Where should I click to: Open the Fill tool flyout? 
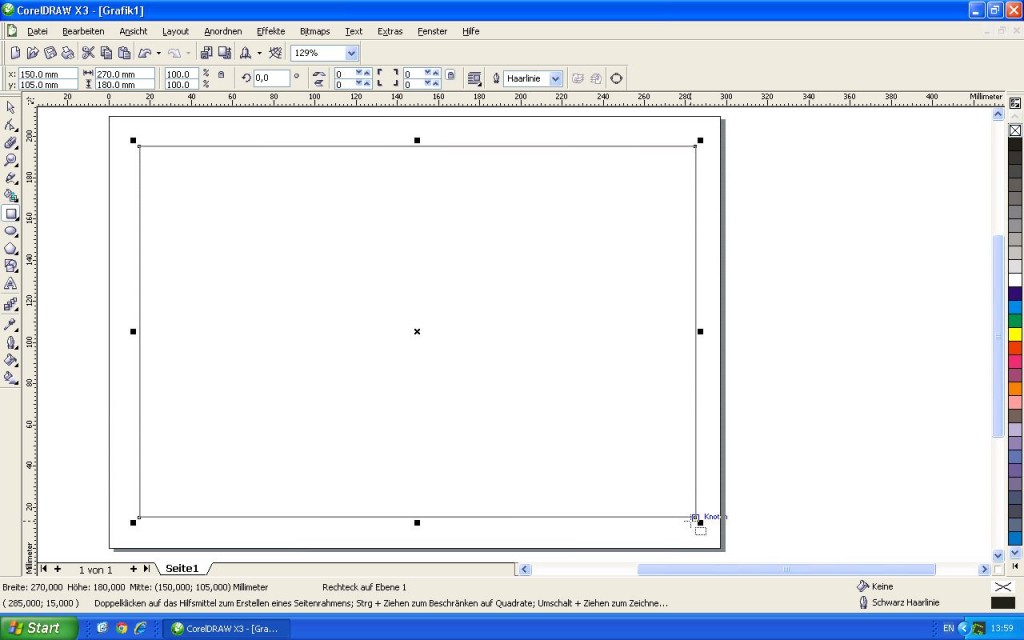tap(10, 360)
